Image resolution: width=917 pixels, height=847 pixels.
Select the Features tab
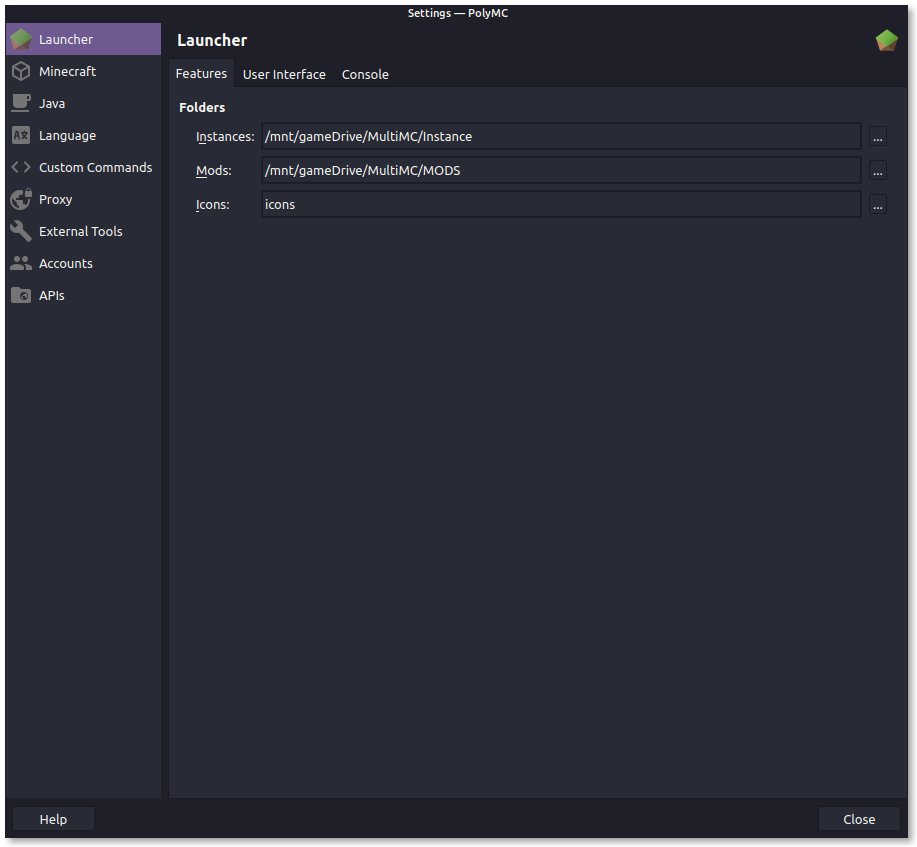(201, 74)
